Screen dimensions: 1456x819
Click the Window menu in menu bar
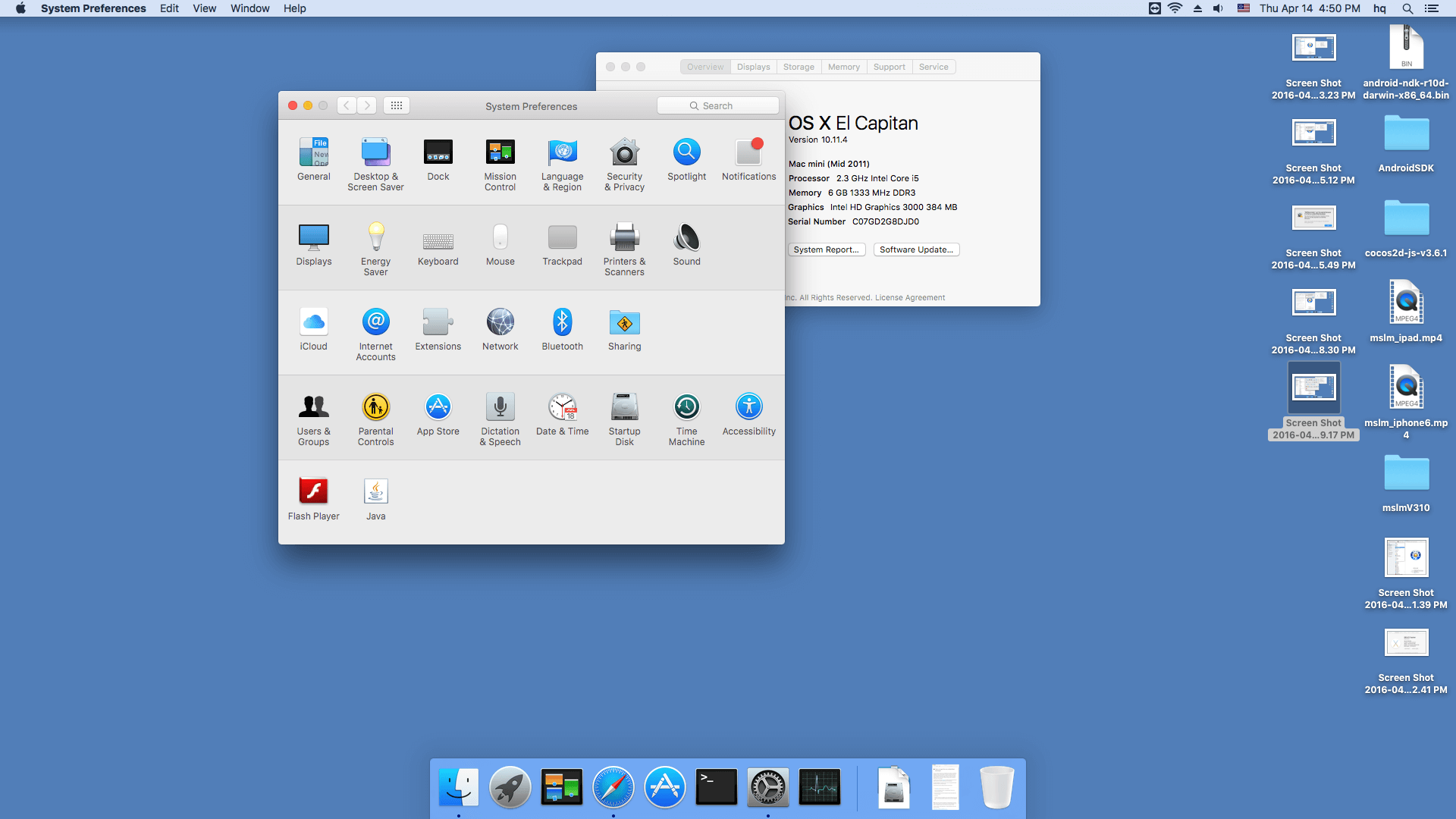[x=249, y=9]
